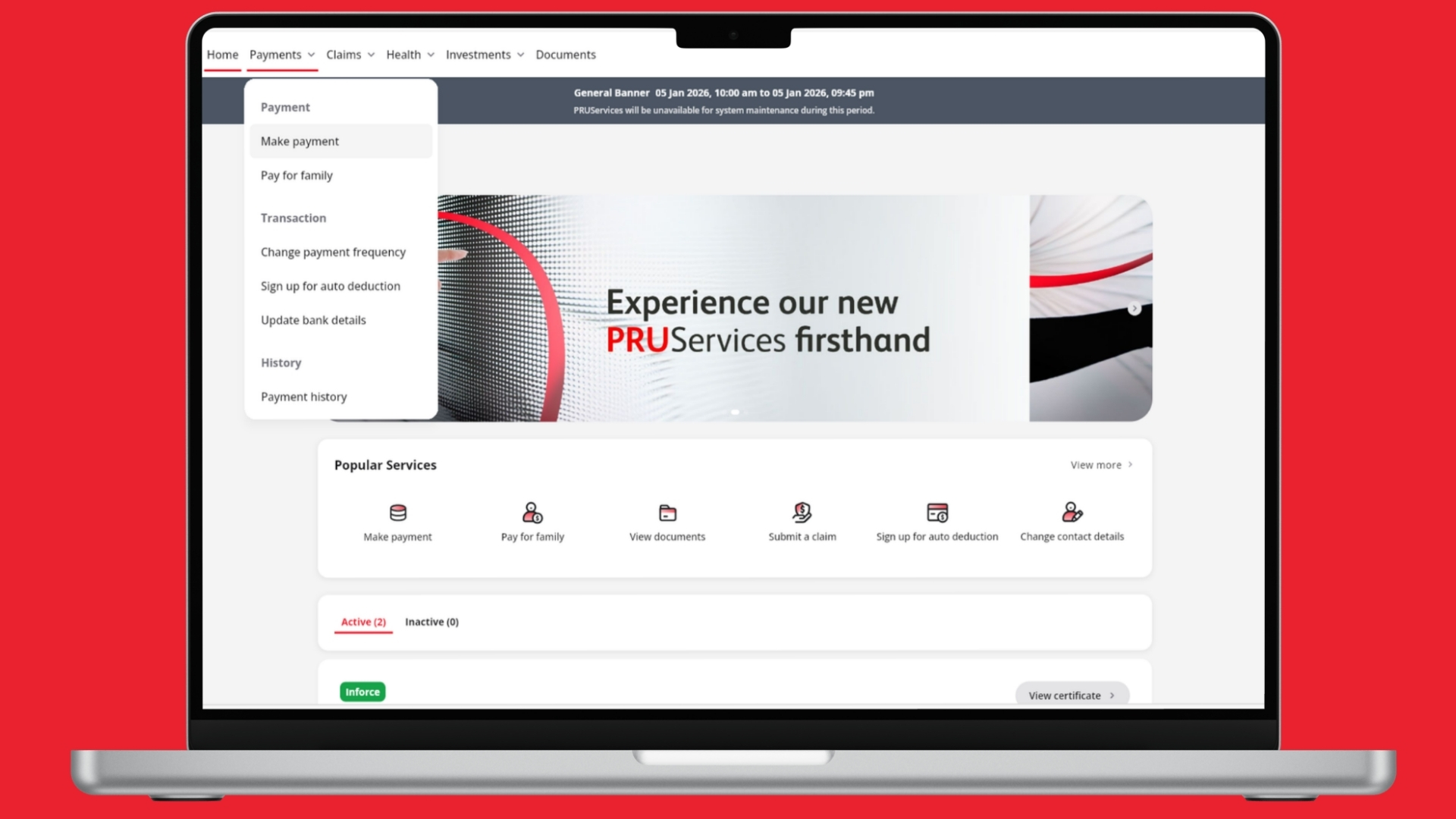Open the View documents folder icon

point(667,513)
